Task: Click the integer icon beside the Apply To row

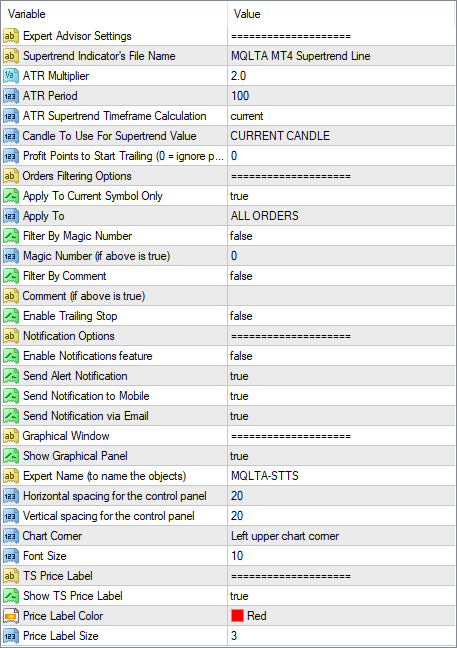Action: click(x=11, y=216)
